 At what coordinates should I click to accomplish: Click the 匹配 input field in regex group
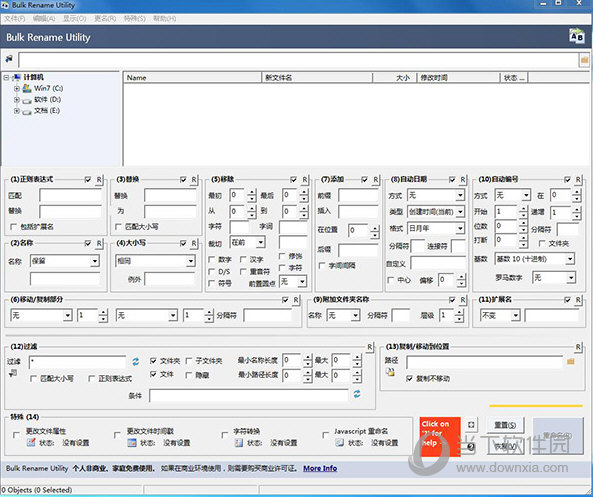point(70,195)
